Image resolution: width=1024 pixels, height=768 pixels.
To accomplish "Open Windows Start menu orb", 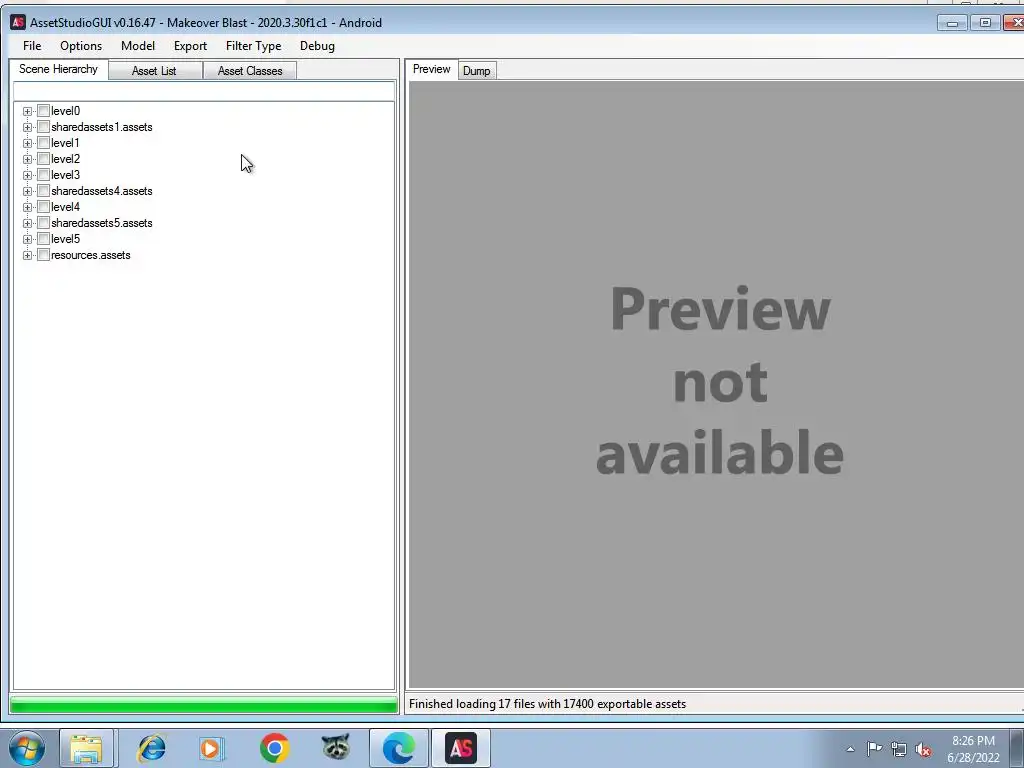I will point(27,748).
